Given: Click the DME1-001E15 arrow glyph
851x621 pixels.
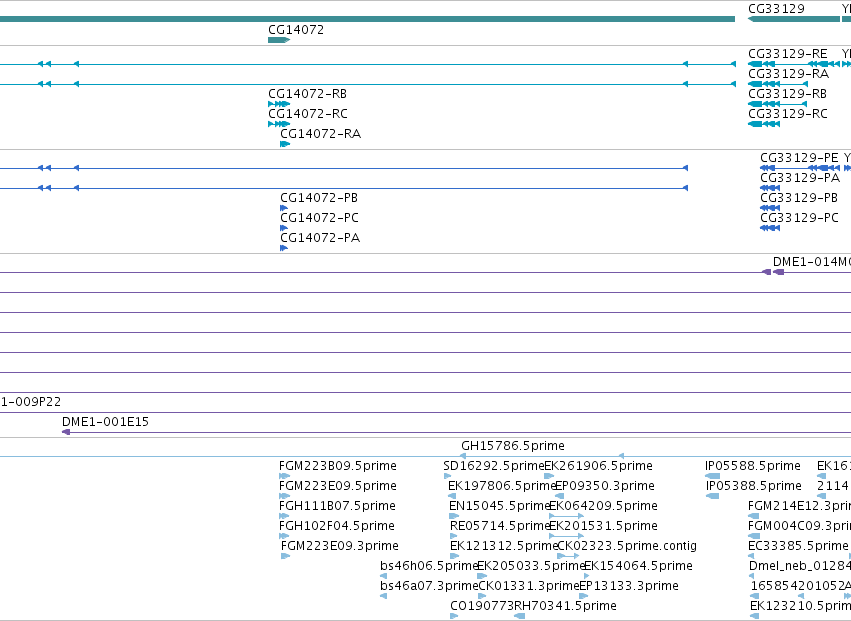Looking at the screenshot, I should tap(66, 432).
